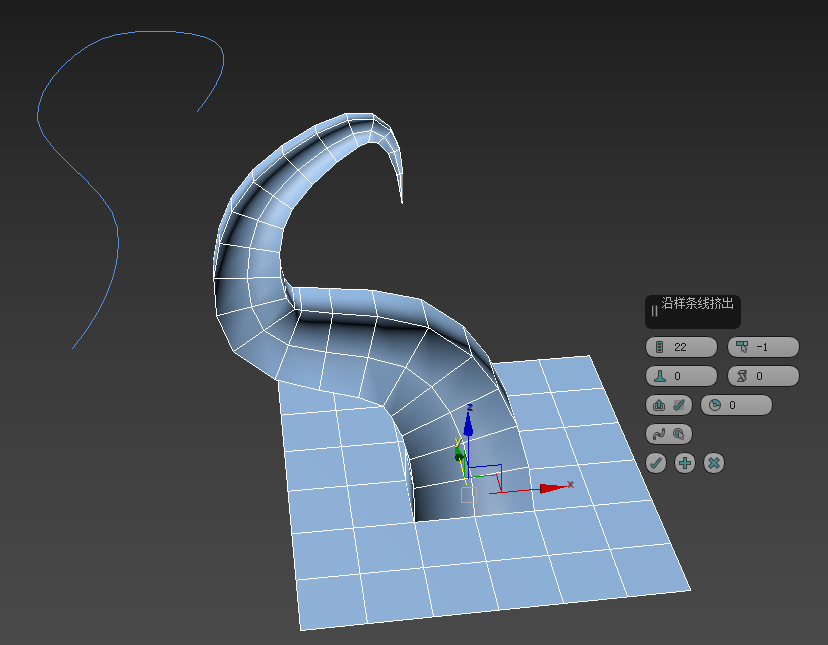Click the Rotation dial icon
Image resolution: width=828 pixels, height=645 pixels.
[714, 405]
